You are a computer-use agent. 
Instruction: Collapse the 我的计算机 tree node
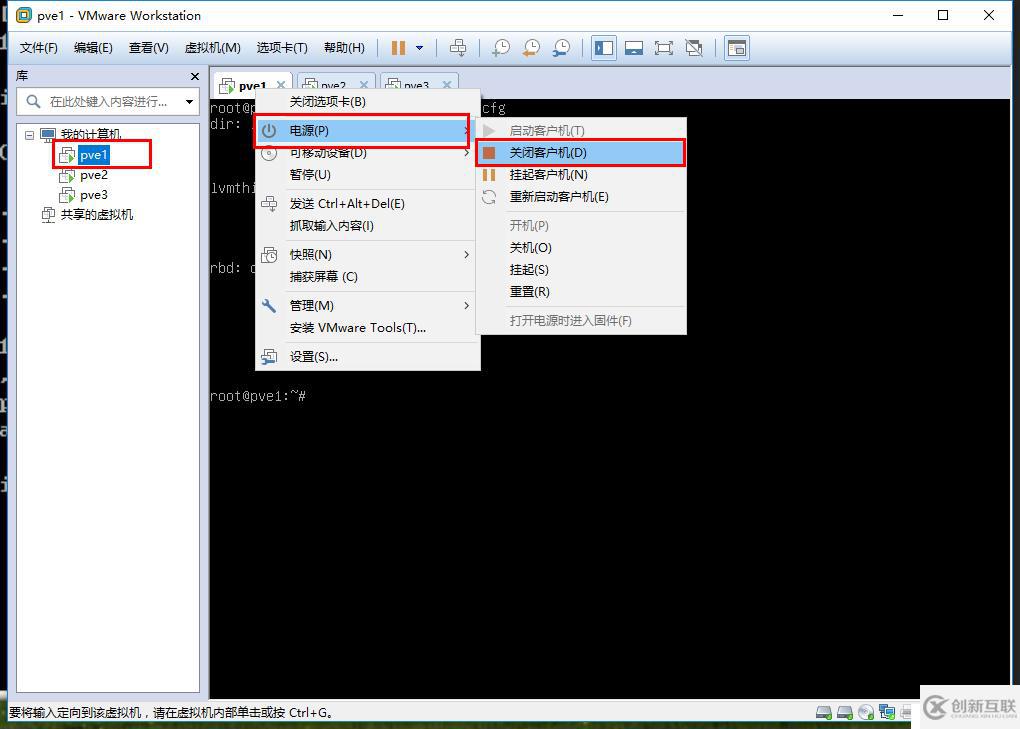coord(29,134)
